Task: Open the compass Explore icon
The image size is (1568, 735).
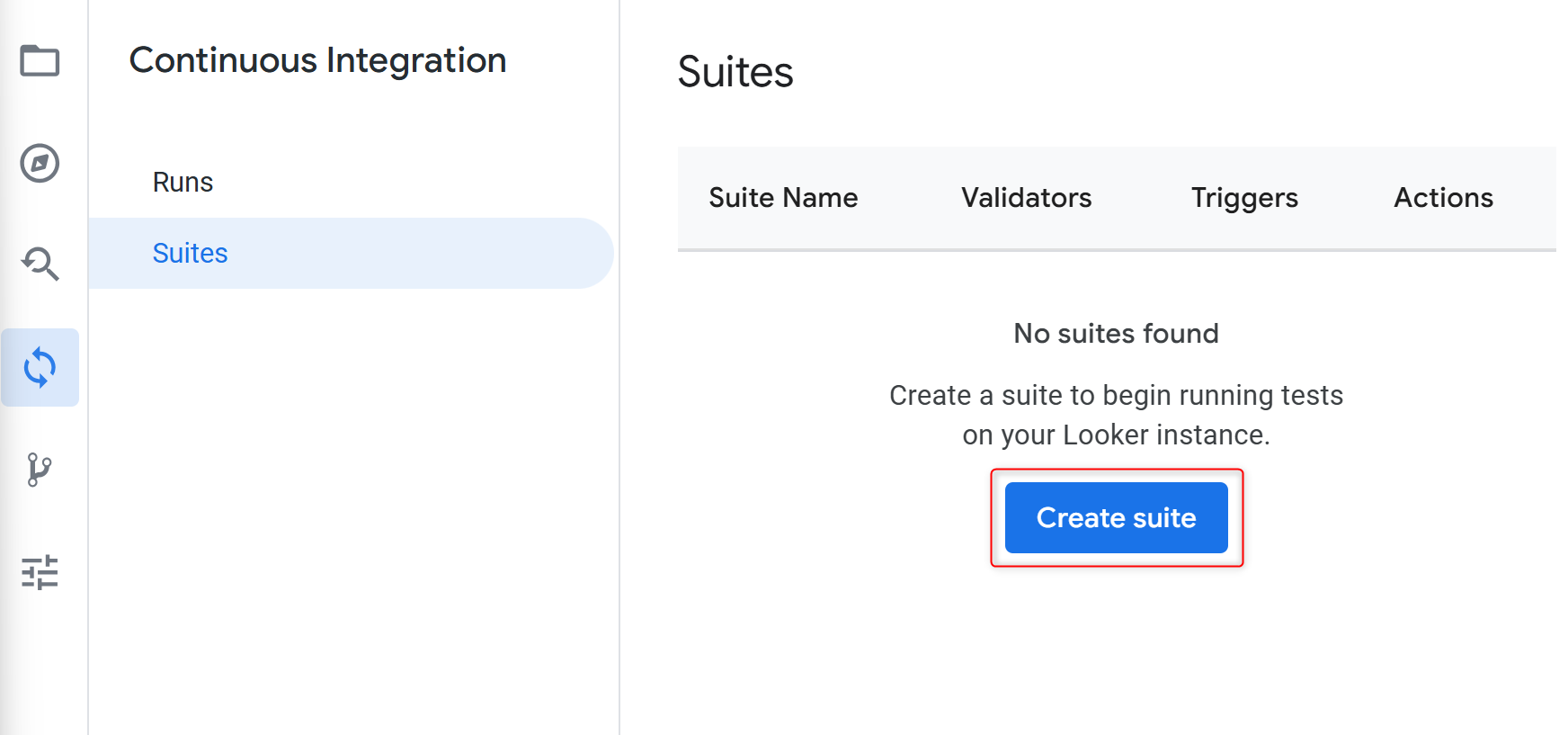Action: click(40, 163)
